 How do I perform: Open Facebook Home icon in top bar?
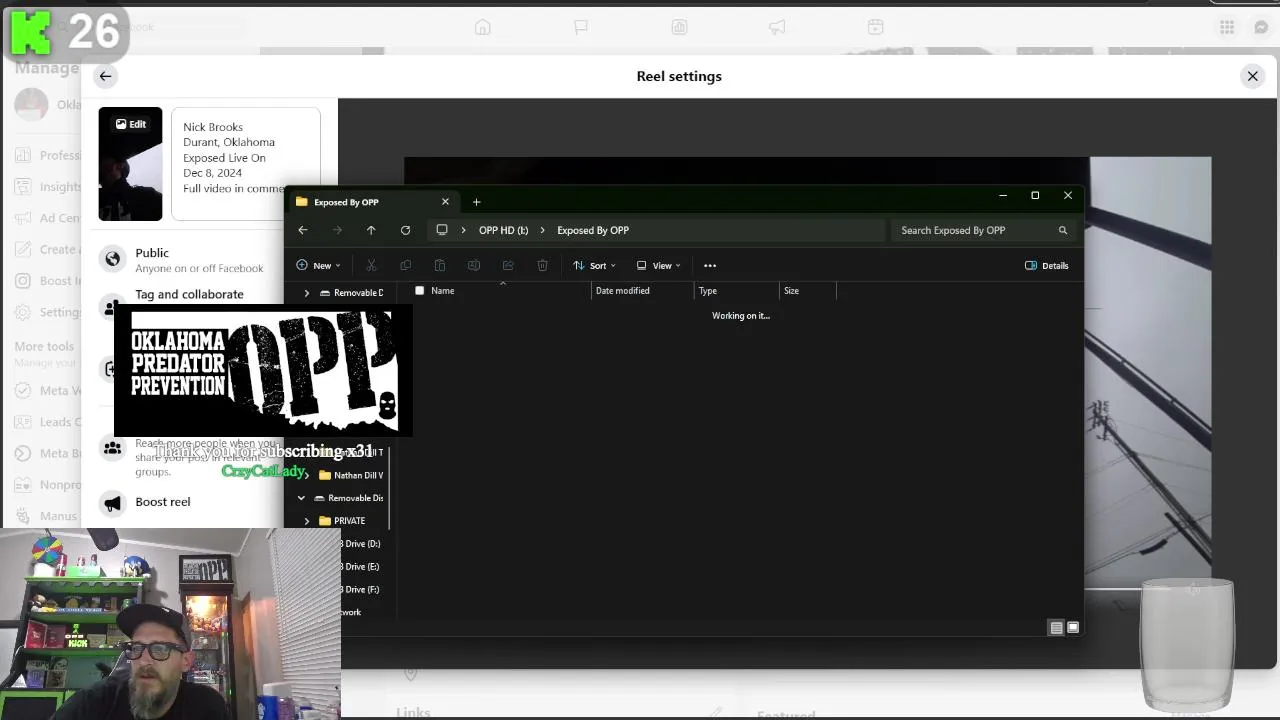(483, 27)
